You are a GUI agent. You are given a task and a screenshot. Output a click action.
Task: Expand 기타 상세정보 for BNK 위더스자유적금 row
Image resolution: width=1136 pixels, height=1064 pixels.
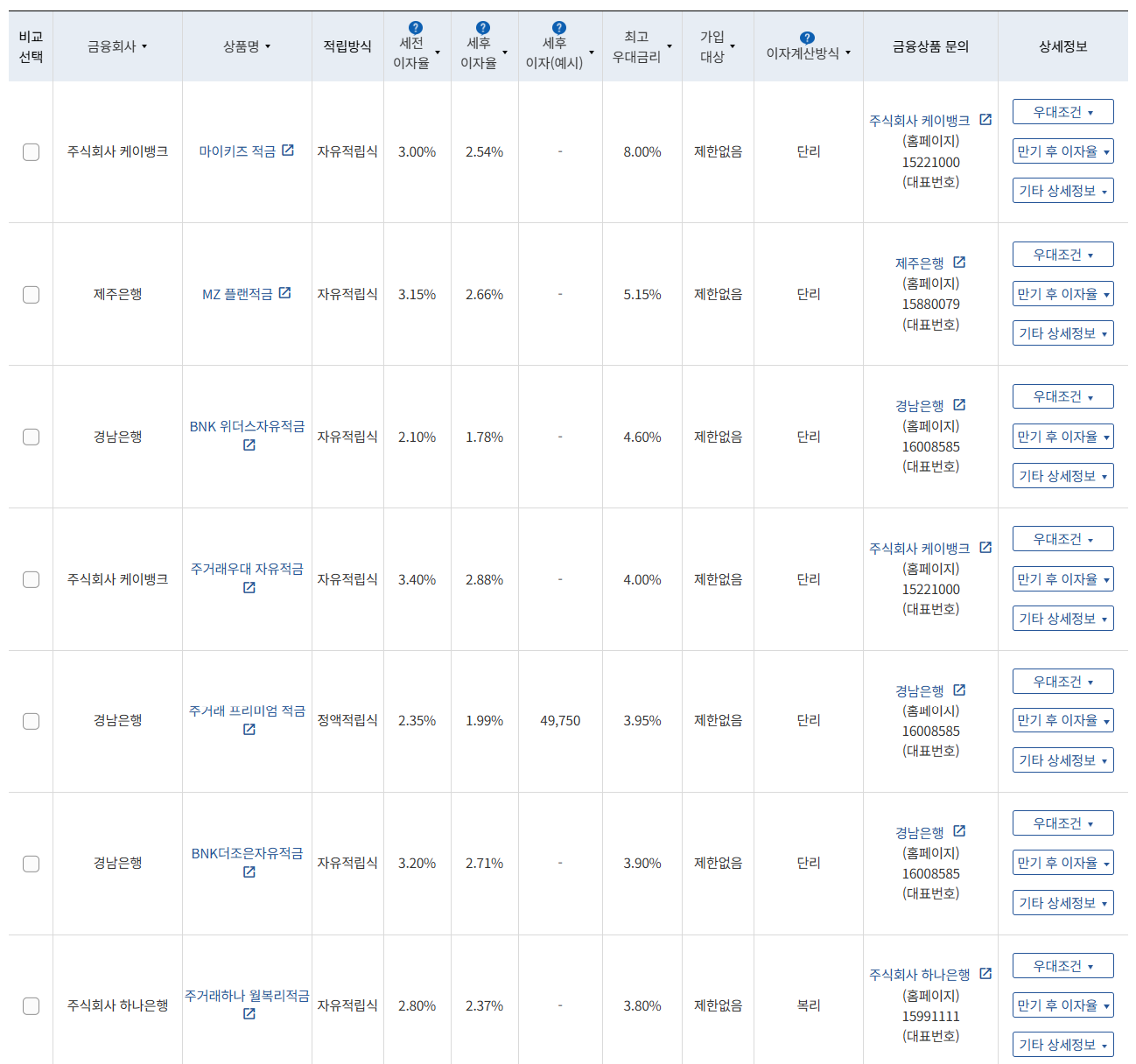tap(1063, 476)
